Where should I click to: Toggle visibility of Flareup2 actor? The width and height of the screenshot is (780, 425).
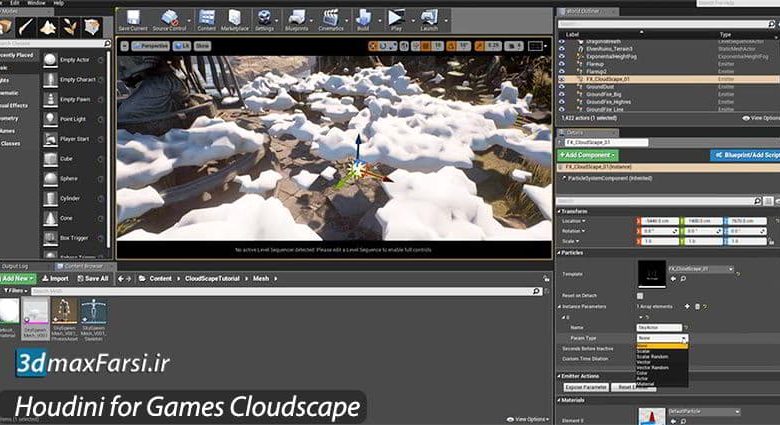(562, 71)
